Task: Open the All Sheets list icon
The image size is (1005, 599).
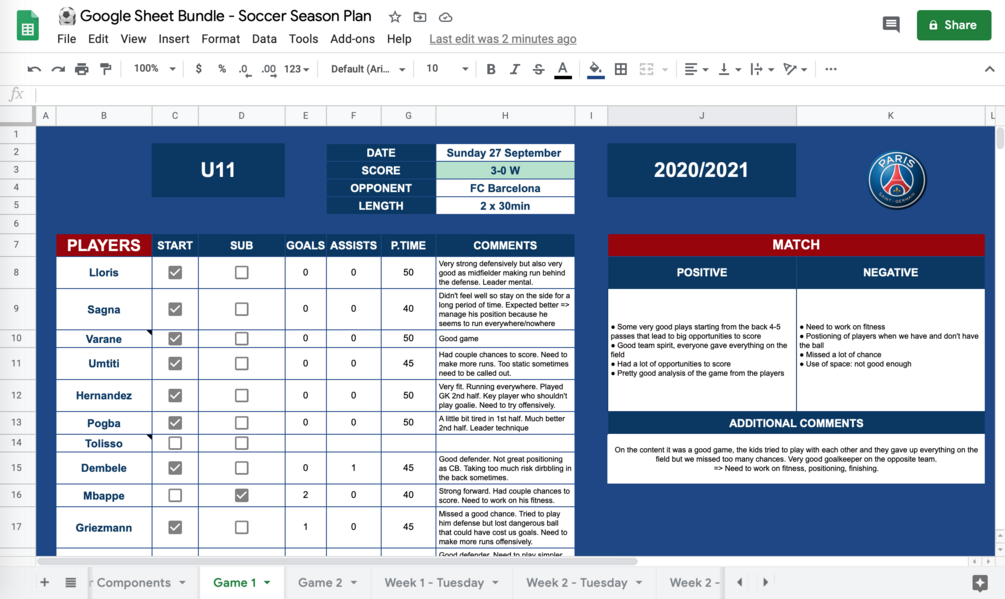Action: [71, 582]
